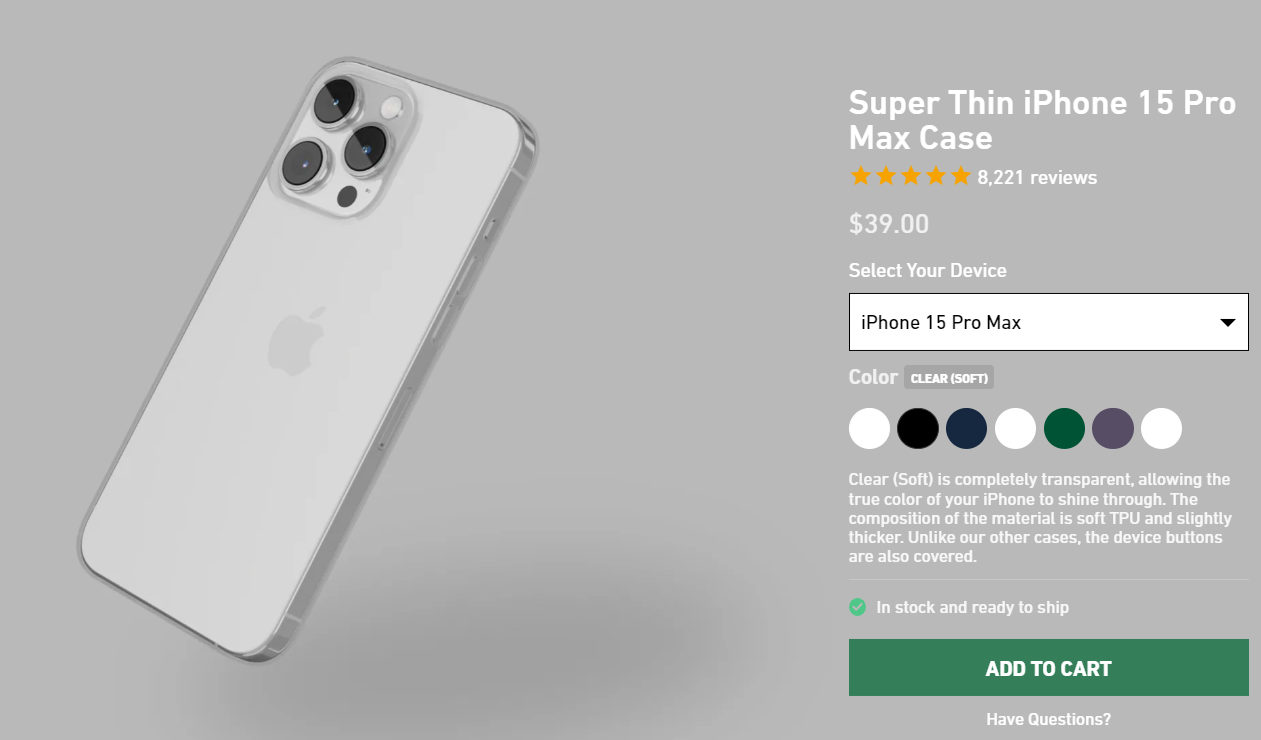Open the device dropdown using the arrow
The height and width of the screenshot is (740, 1261).
tap(1228, 322)
